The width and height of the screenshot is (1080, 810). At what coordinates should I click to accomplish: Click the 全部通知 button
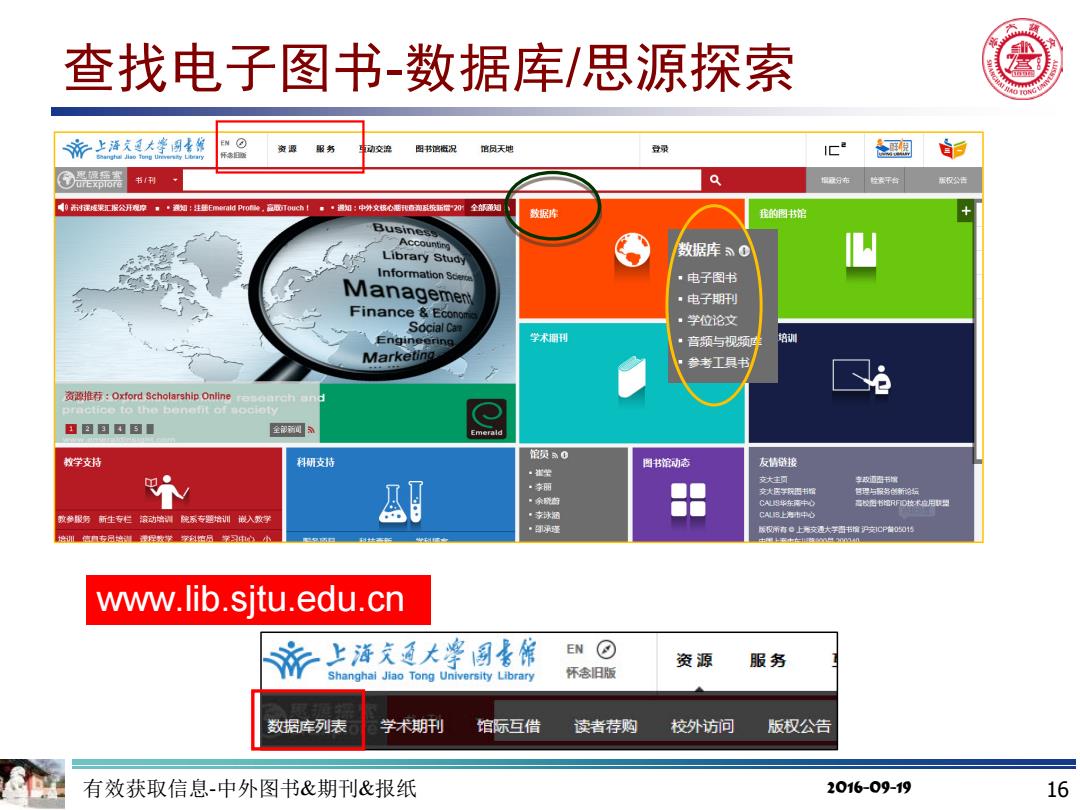tap(486, 207)
